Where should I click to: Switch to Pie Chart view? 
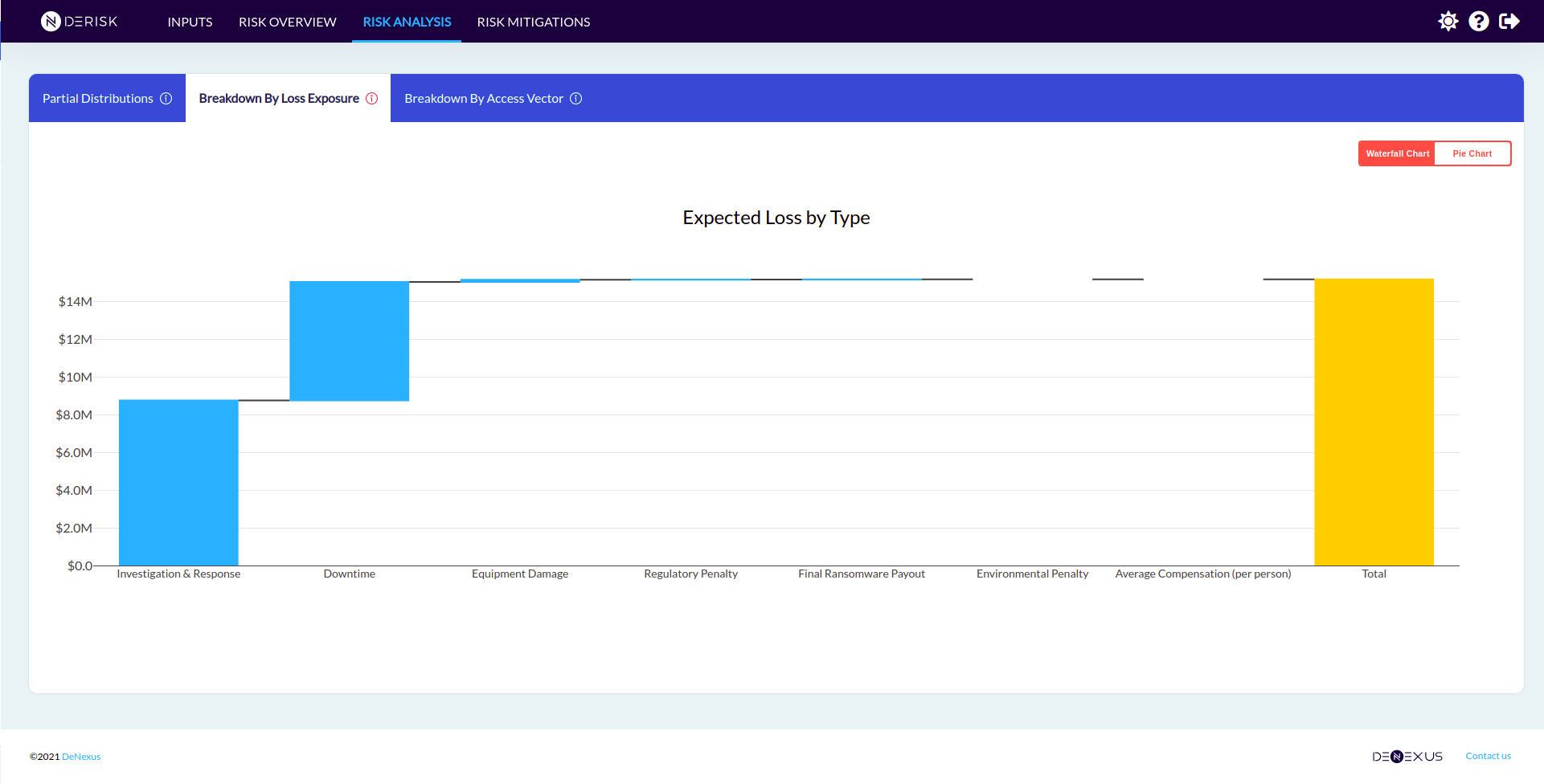click(x=1472, y=153)
